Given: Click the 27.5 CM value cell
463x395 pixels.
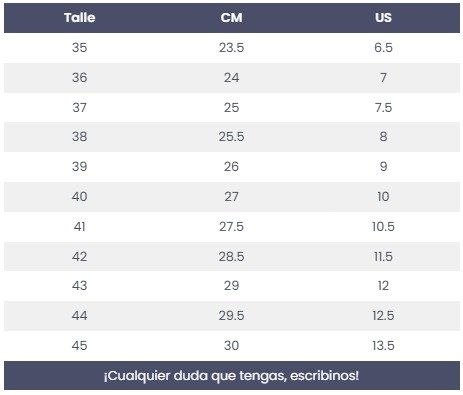Looking at the screenshot, I should pos(231,227).
